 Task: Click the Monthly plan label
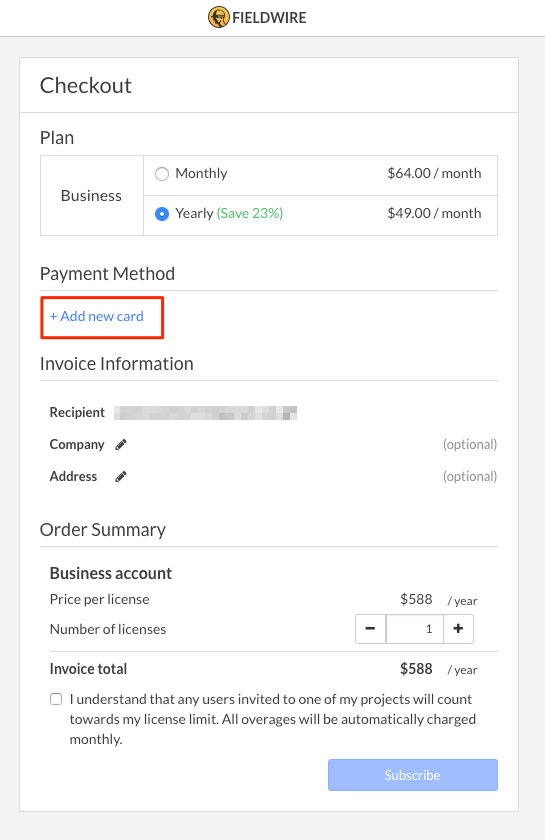click(x=201, y=173)
